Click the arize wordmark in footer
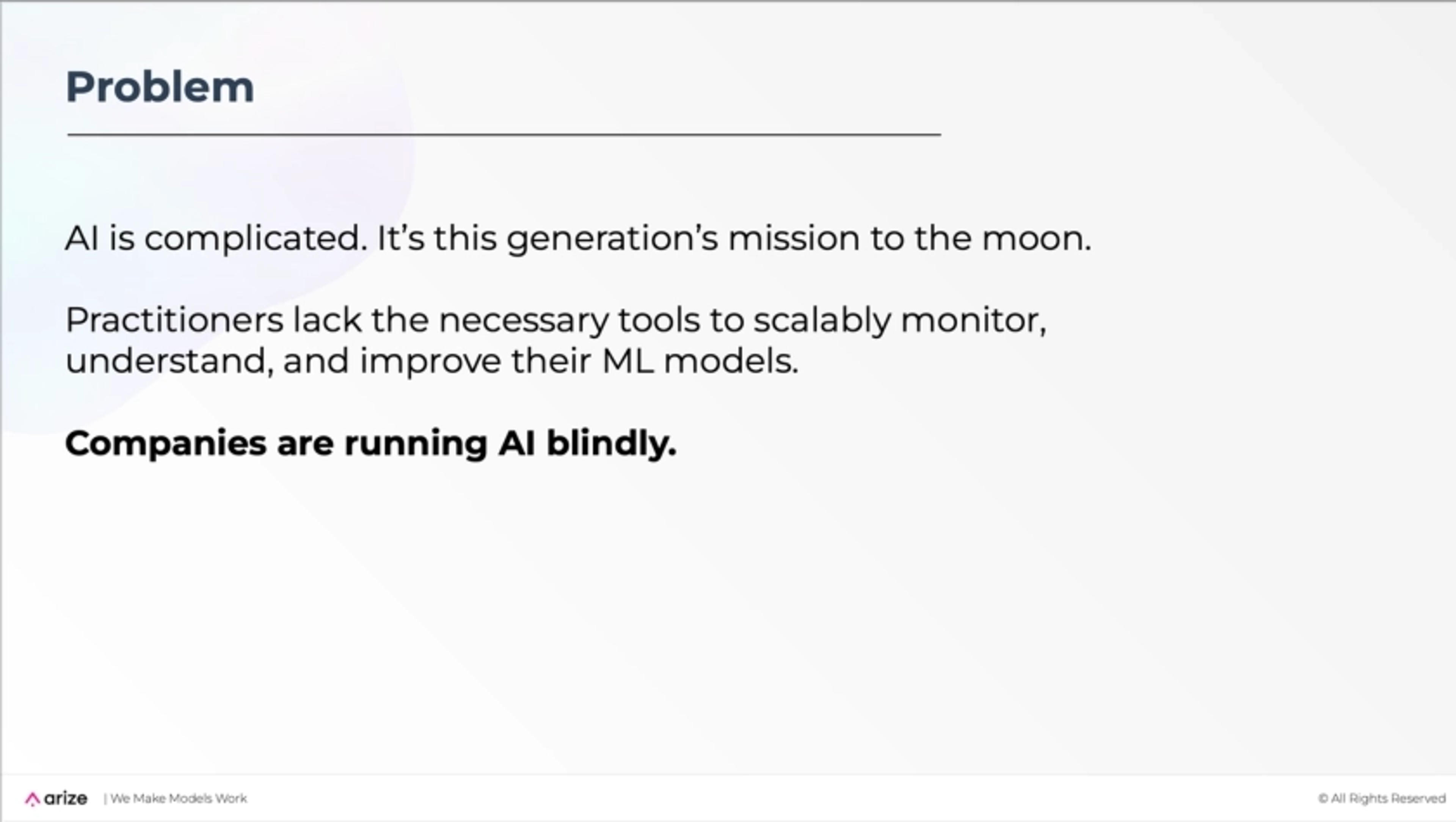This screenshot has height=822, width=1456. (66, 798)
